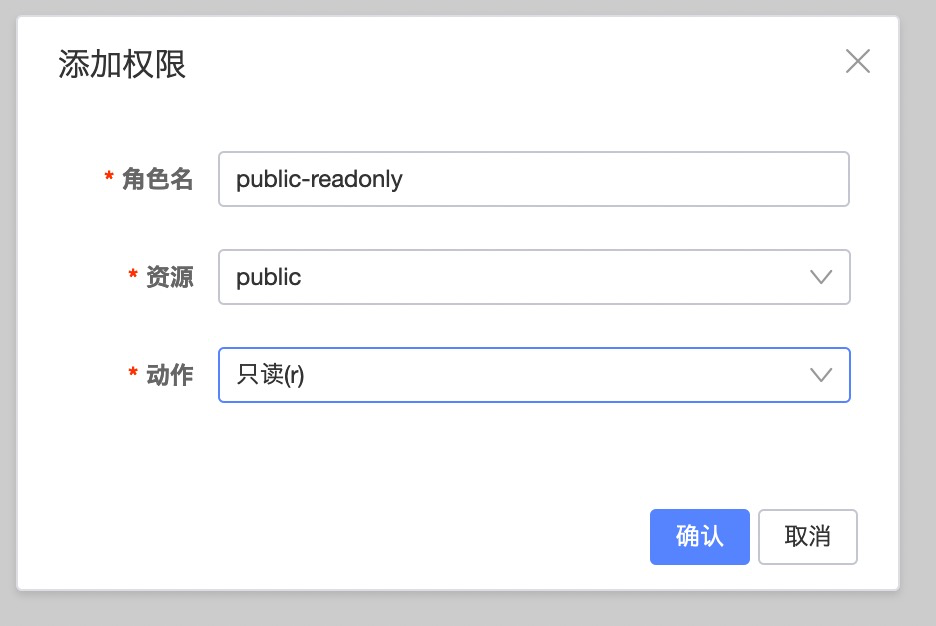Click the 角色名 field label
This screenshot has width=936, height=626.
tap(157, 179)
